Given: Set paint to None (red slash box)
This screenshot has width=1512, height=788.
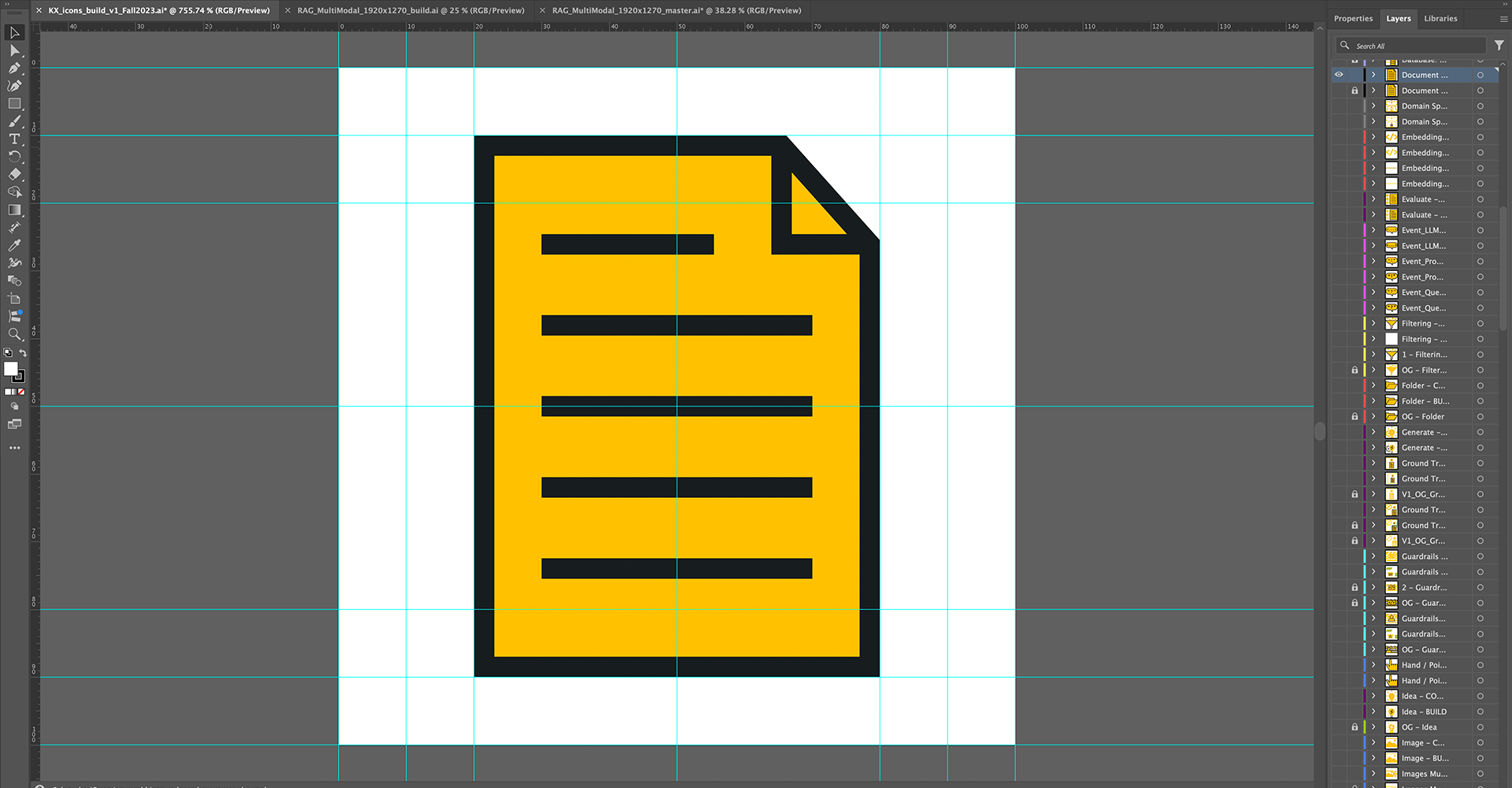Looking at the screenshot, I should tap(21, 392).
